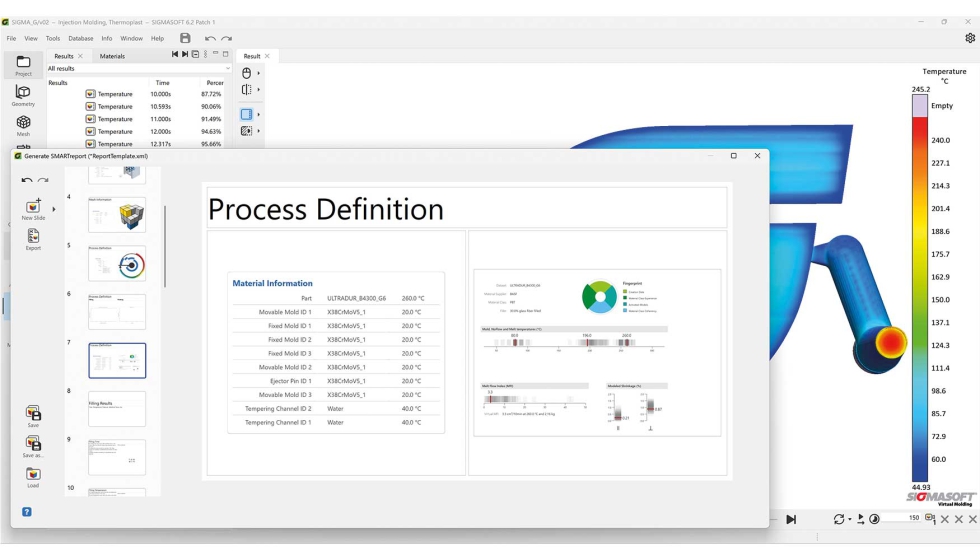The width and height of the screenshot is (980, 560).
Task: Expand the New Slide arrow options
Action: pos(54,209)
